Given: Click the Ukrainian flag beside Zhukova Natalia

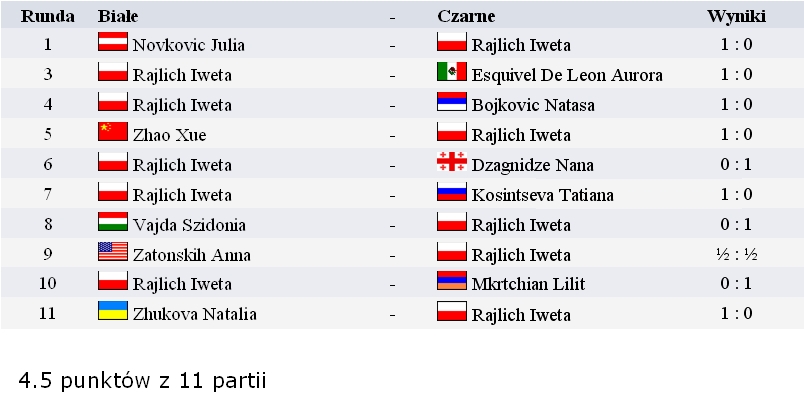Looking at the screenshot, I should [112, 311].
